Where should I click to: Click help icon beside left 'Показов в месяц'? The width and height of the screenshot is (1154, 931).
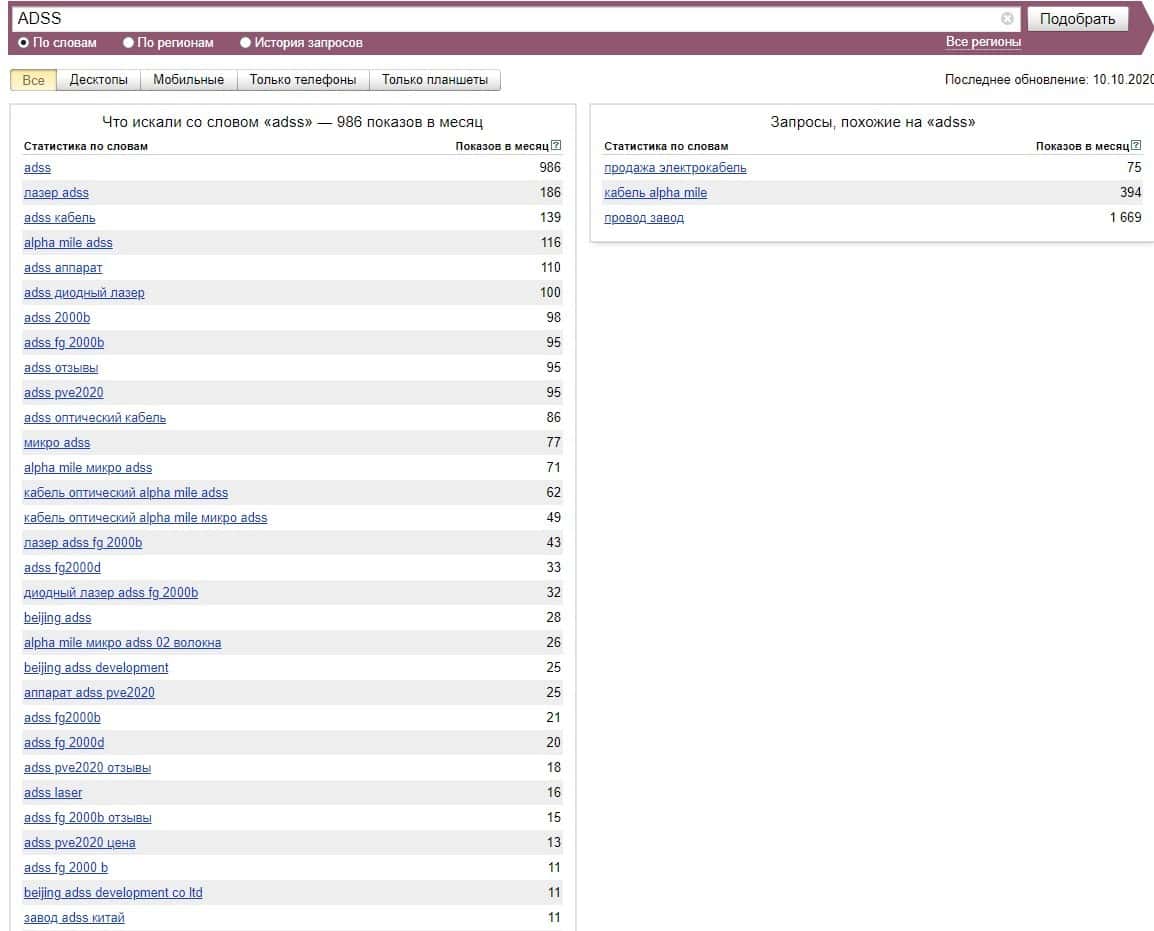(x=556, y=146)
